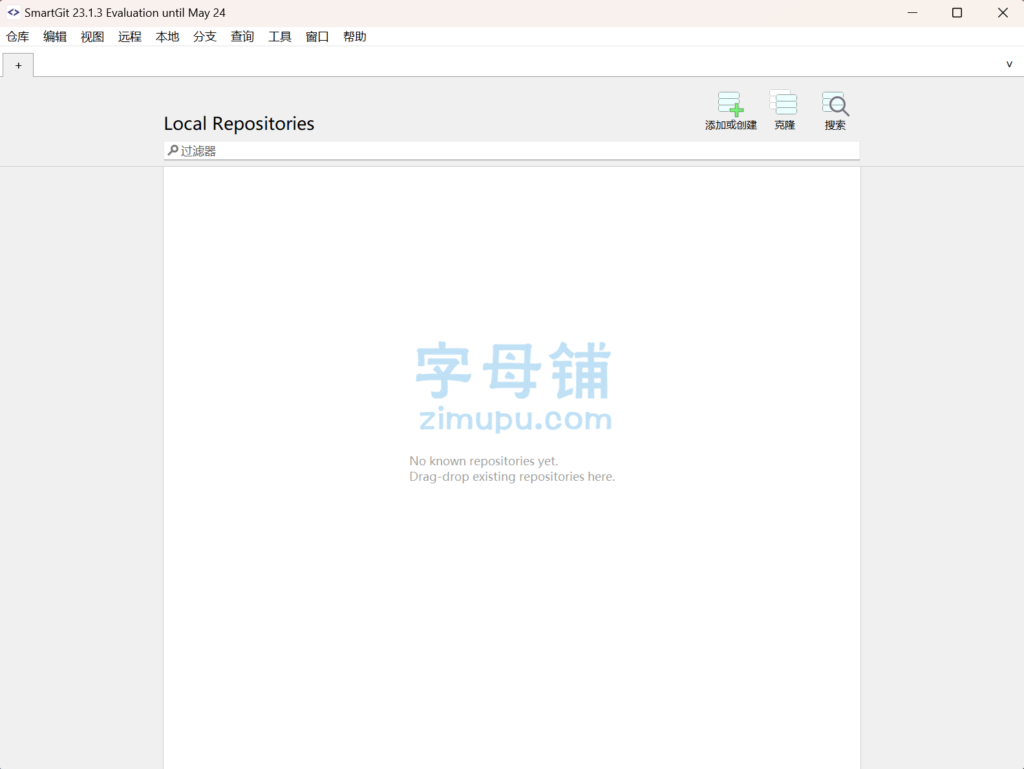Image resolution: width=1024 pixels, height=769 pixels.
Task: Open the 编辑 menu
Action: click(55, 37)
